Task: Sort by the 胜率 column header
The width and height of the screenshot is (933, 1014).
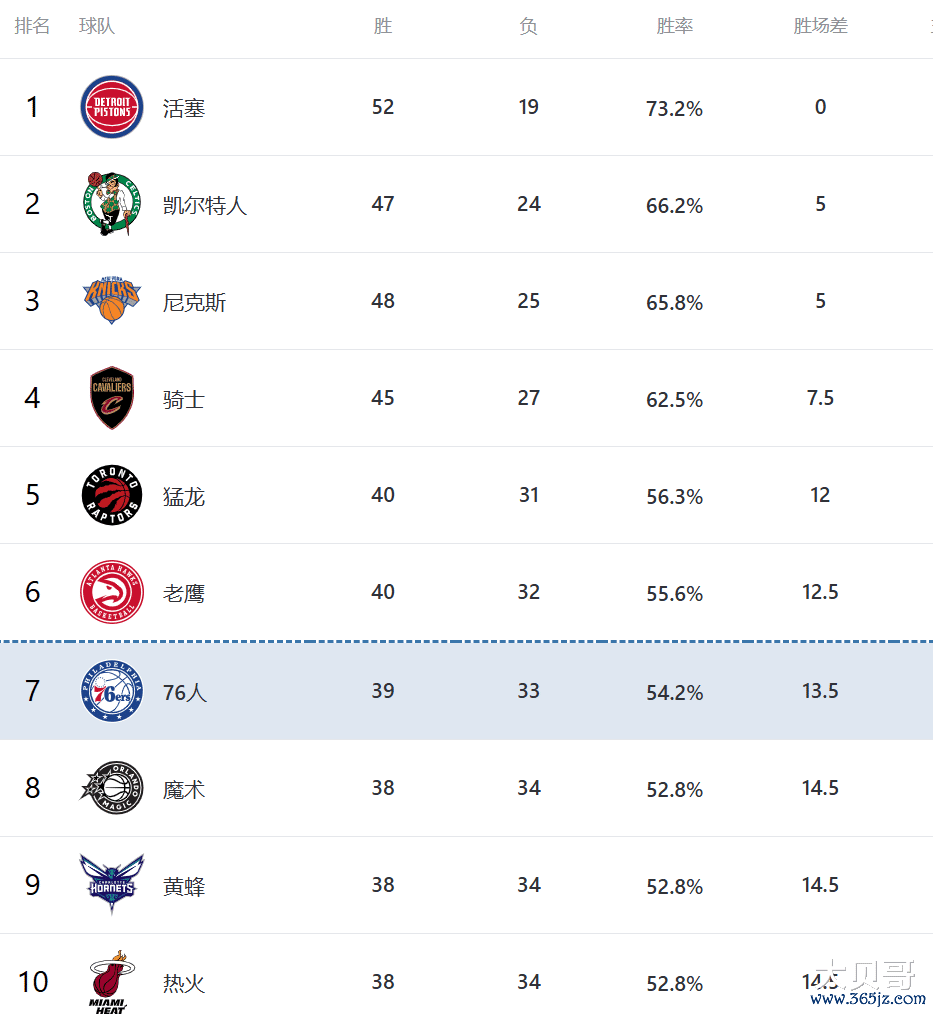Action: tap(674, 26)
